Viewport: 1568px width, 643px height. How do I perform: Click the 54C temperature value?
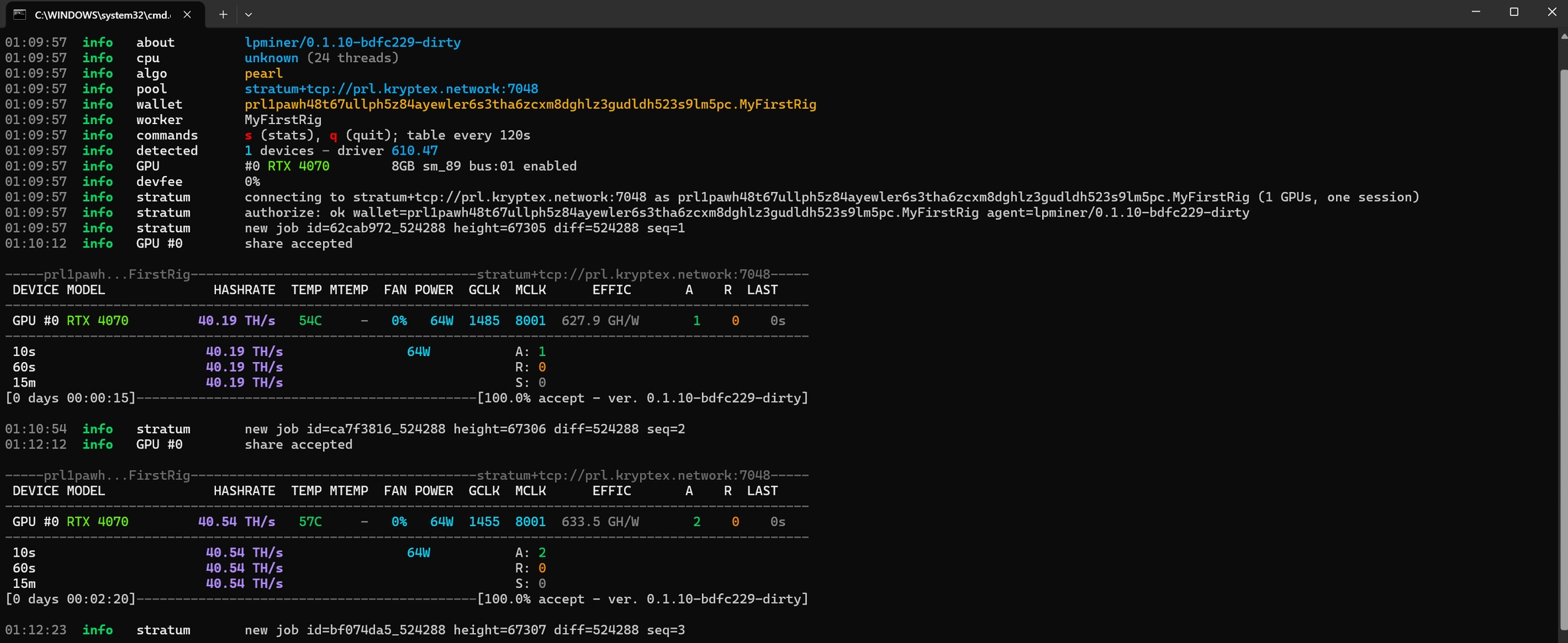(x=310, y=321)
